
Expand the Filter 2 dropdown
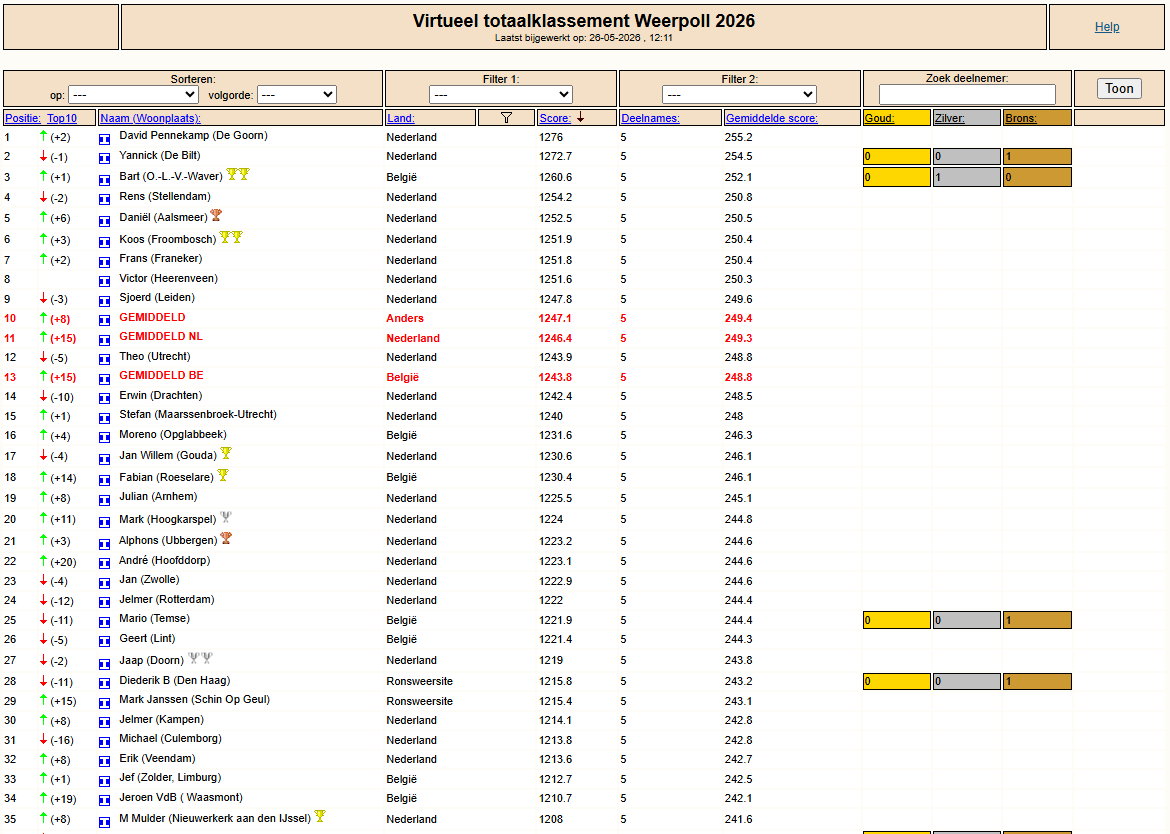(x=739, y=95)
